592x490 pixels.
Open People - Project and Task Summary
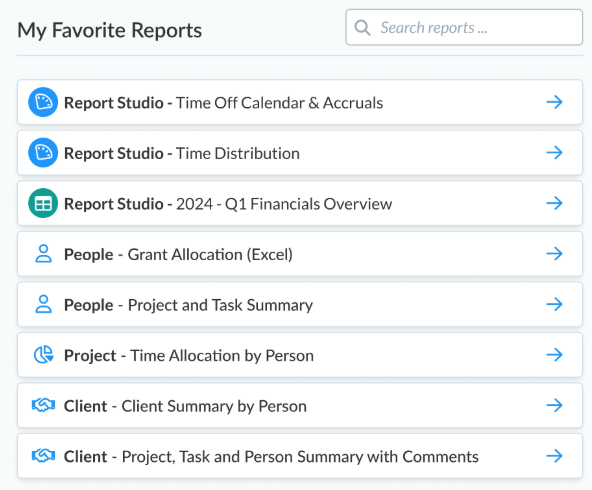(x=300, y=304)
